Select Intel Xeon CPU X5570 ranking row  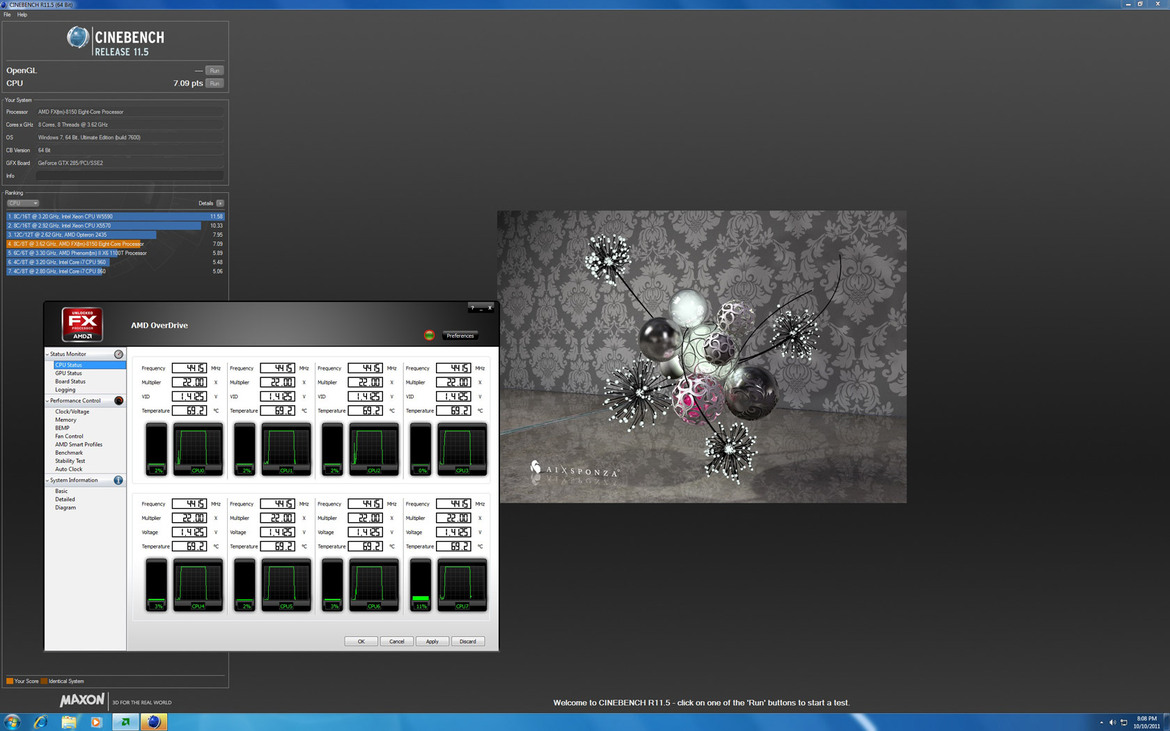pyautogui.click(x=115, y=225)
